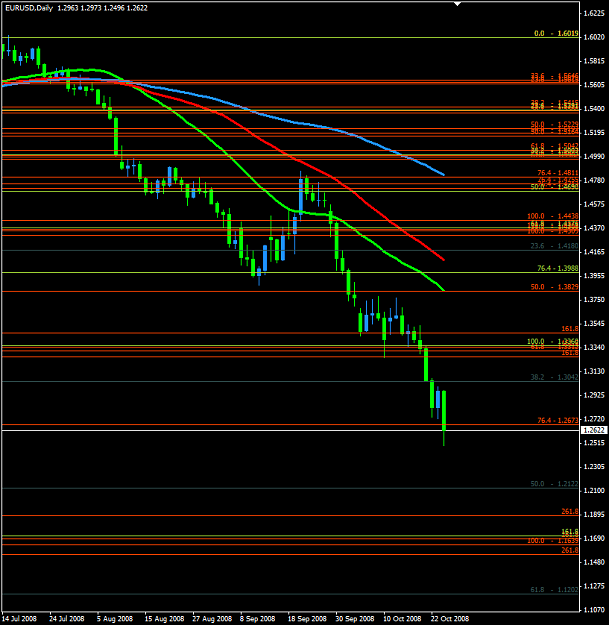Select the Fibonacci label 100.0 - 1.4438
609x625 pixels.
tap(552, 216)
